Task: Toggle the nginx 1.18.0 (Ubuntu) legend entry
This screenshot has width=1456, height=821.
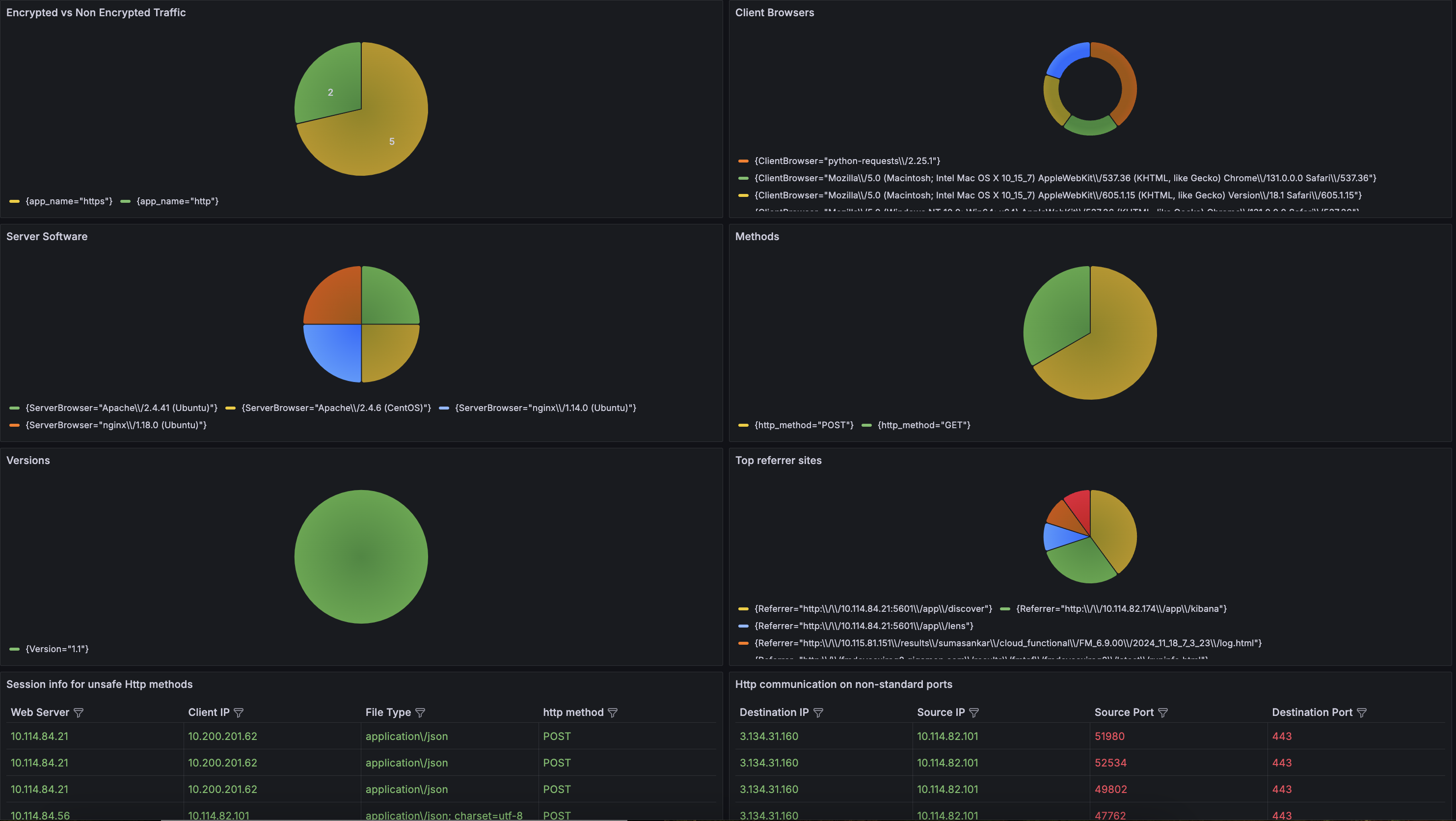Action: pos(116,425)
